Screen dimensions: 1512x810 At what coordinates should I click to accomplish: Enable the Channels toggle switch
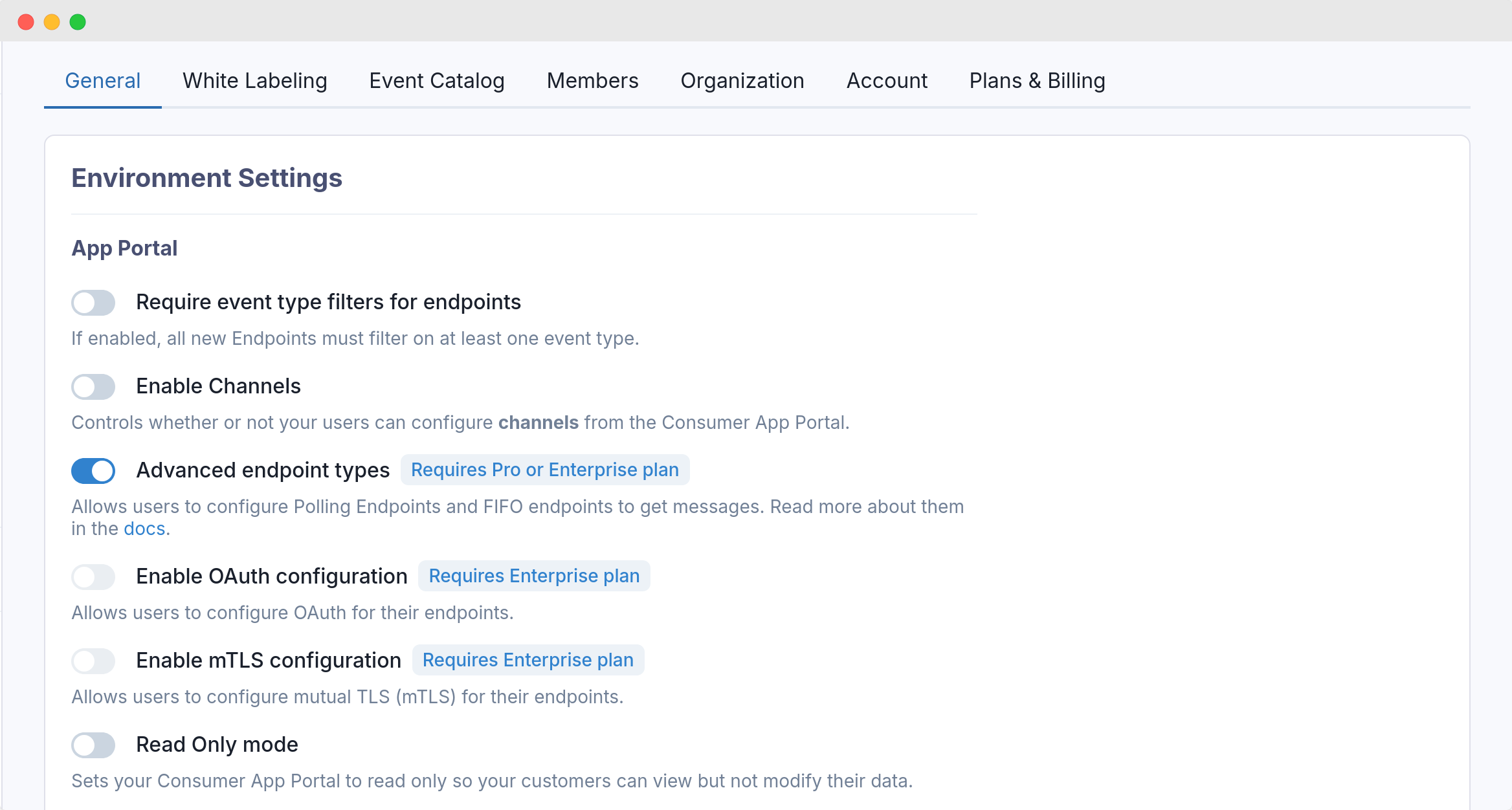click(93, 387)
